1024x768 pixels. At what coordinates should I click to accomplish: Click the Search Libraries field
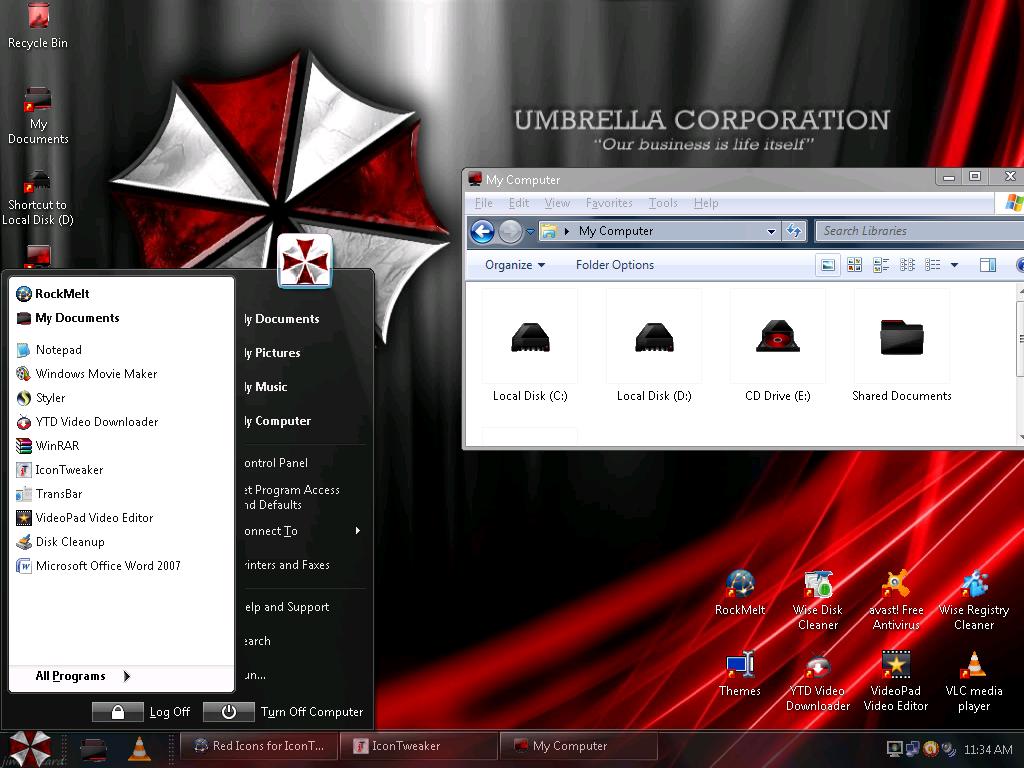pyautogui.click(x=915, y=231)
